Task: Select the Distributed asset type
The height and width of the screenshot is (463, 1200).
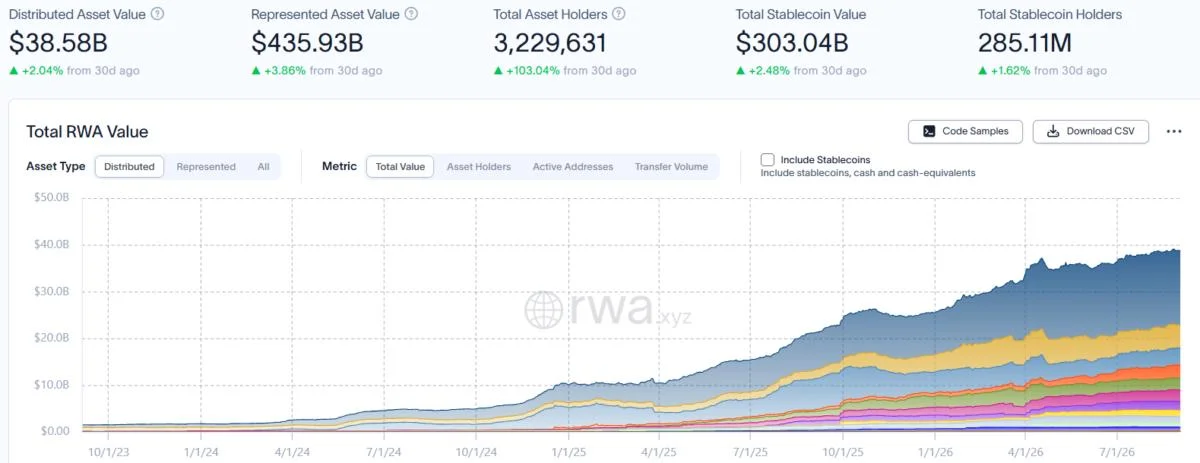Action: coord(130,167)
